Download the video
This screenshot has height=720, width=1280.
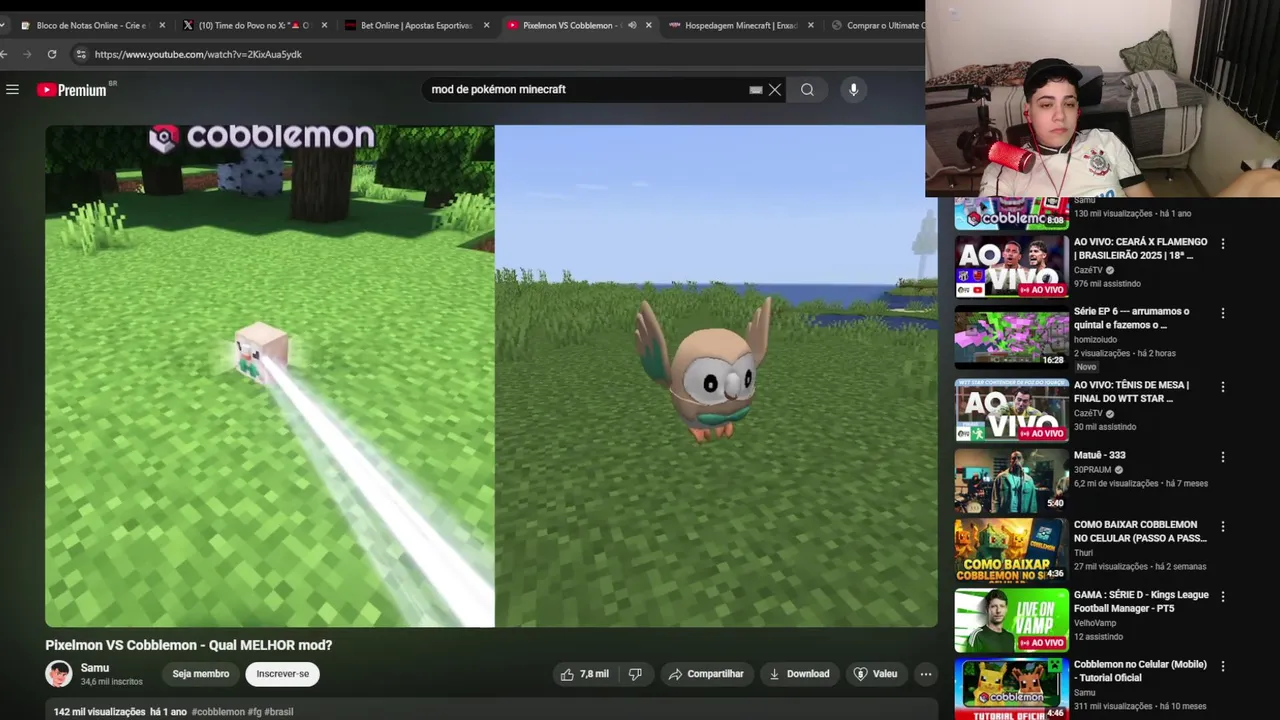(799, 674)
